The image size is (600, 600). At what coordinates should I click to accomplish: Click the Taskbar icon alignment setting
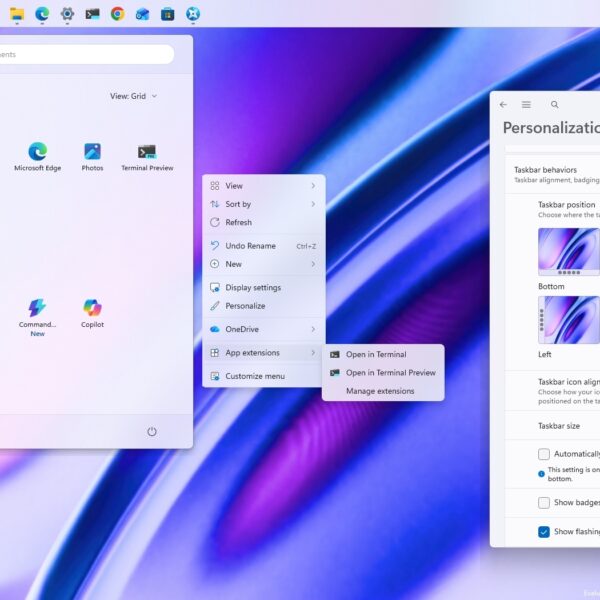coord(553,391)
